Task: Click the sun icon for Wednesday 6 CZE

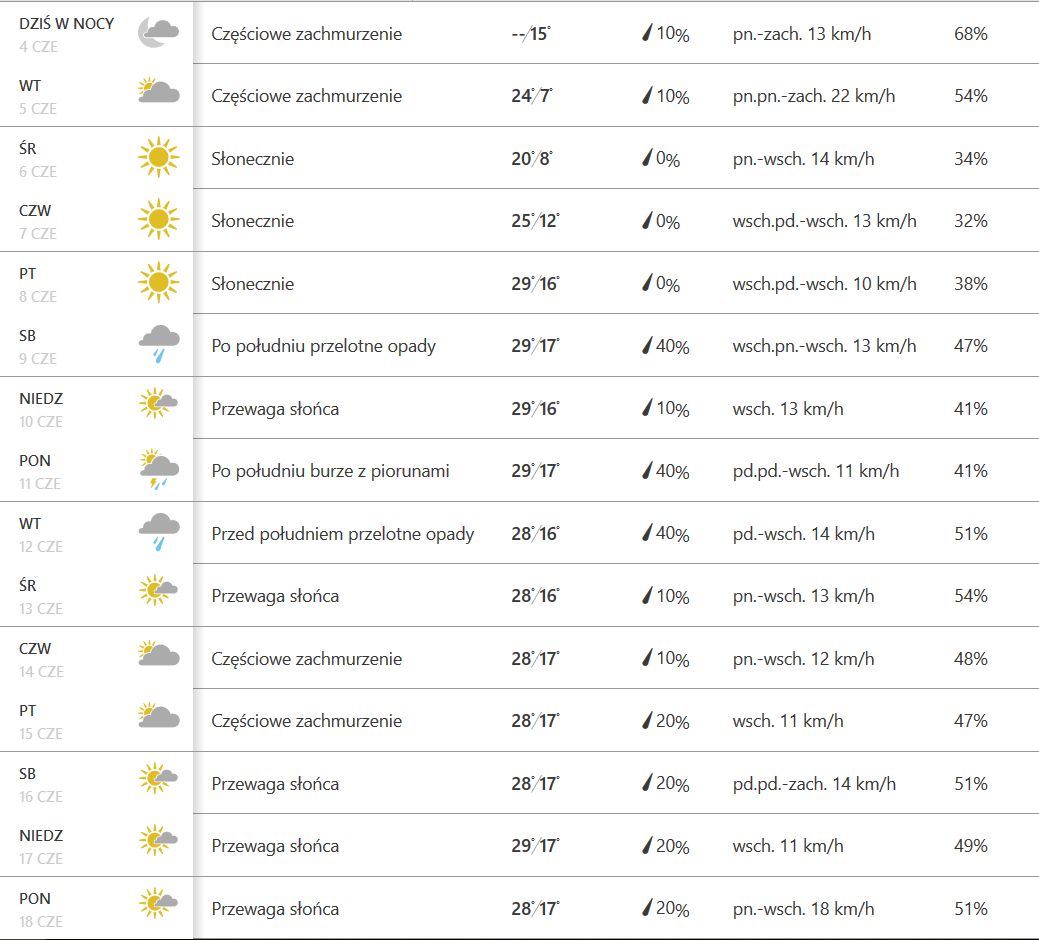Action: pyautogui.click(x=158, y=158)
